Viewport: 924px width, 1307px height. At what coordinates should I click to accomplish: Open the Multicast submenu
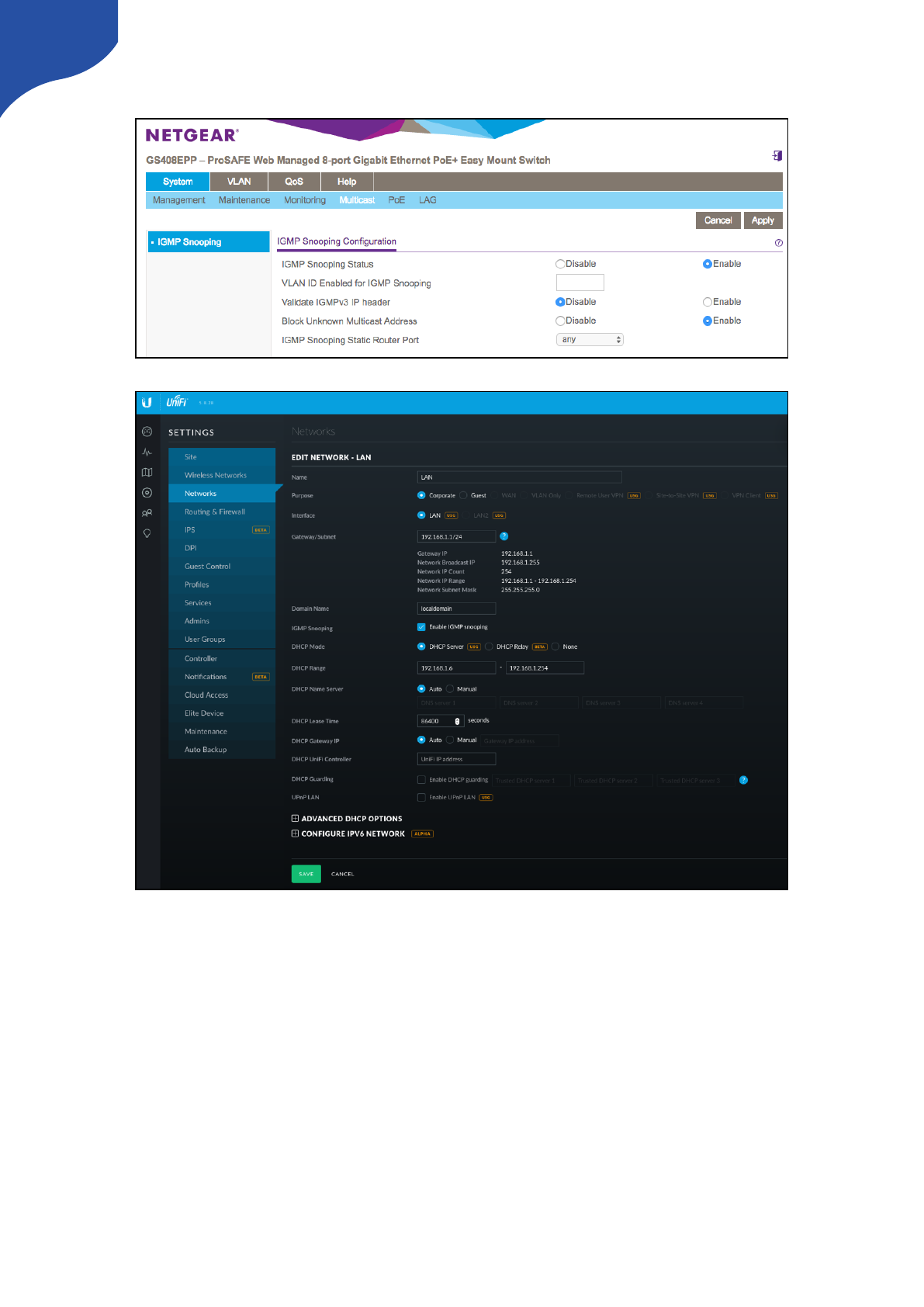357,200
